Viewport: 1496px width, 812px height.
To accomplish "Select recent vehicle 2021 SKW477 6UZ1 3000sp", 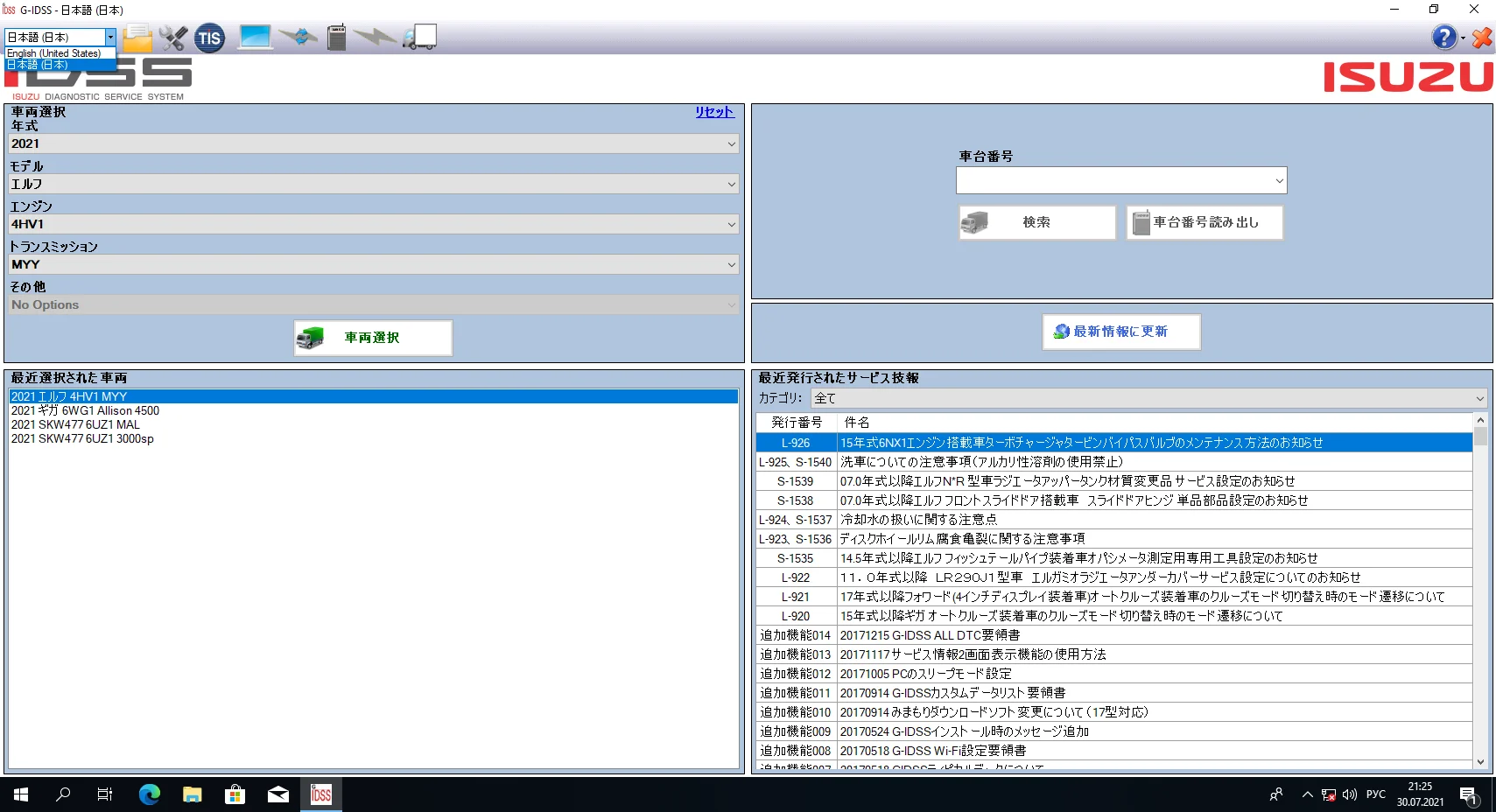I will 374,438.
